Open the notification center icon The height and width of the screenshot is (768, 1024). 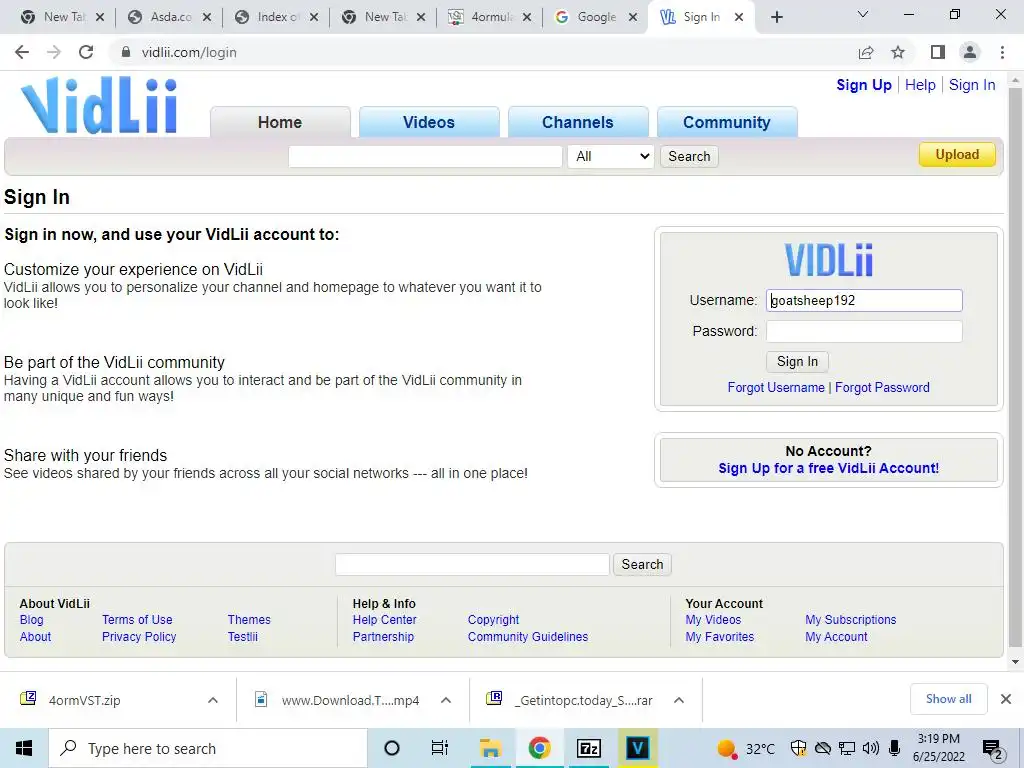[x=993, y=749]
